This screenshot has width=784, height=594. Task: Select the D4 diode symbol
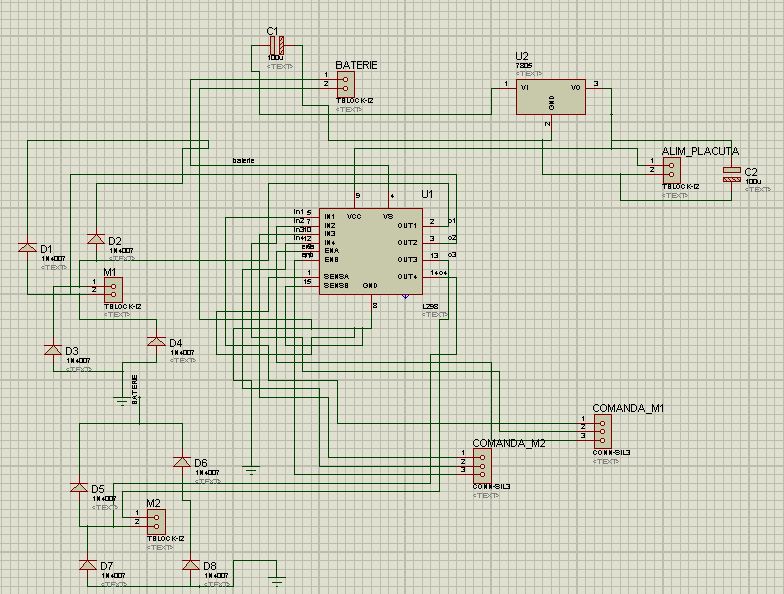[x=156, y=342]
